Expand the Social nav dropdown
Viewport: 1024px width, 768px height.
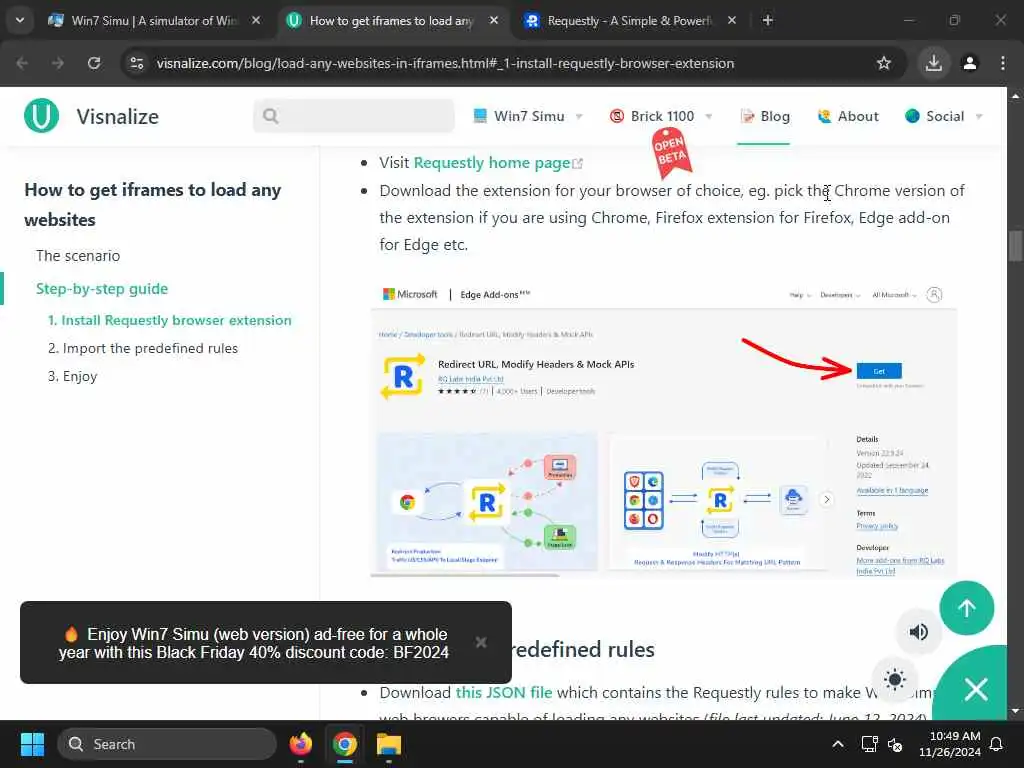click(979, 116)
